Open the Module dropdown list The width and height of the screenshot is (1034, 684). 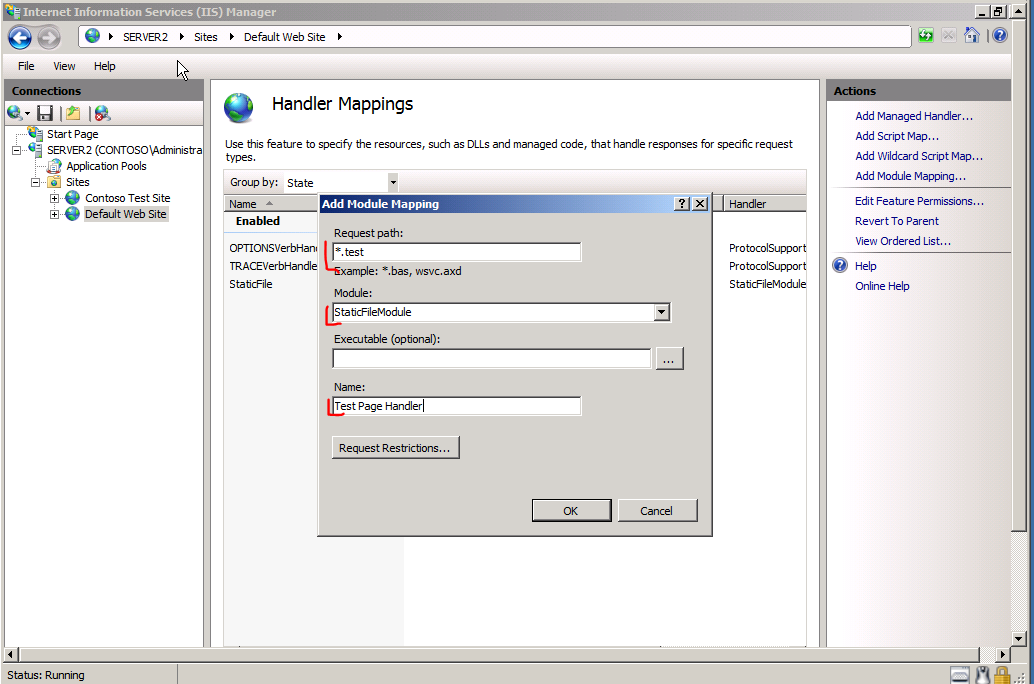tap(661, 312)
